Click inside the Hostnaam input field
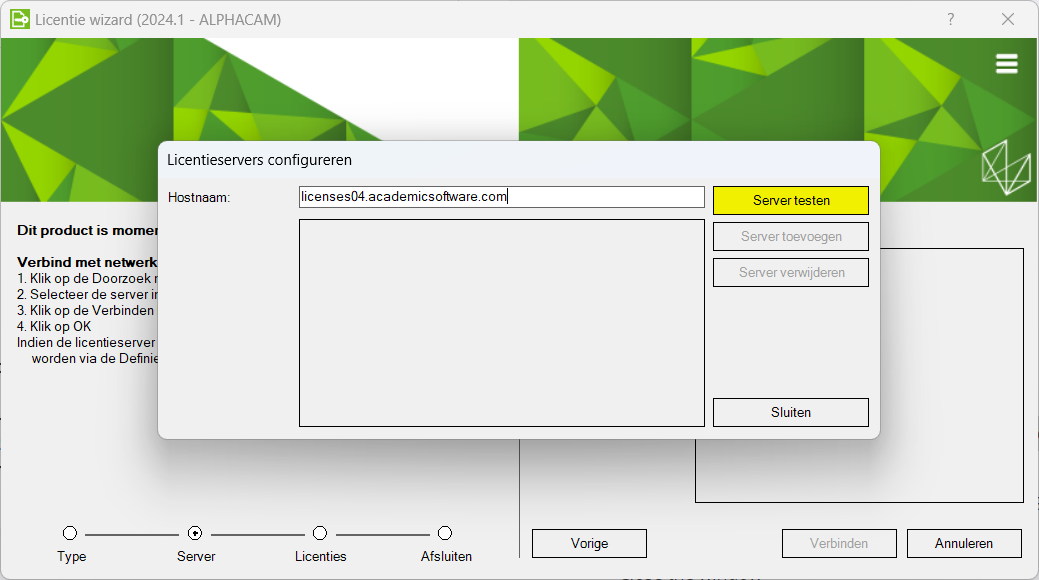 pyautogui.click(x=500, y=197)
